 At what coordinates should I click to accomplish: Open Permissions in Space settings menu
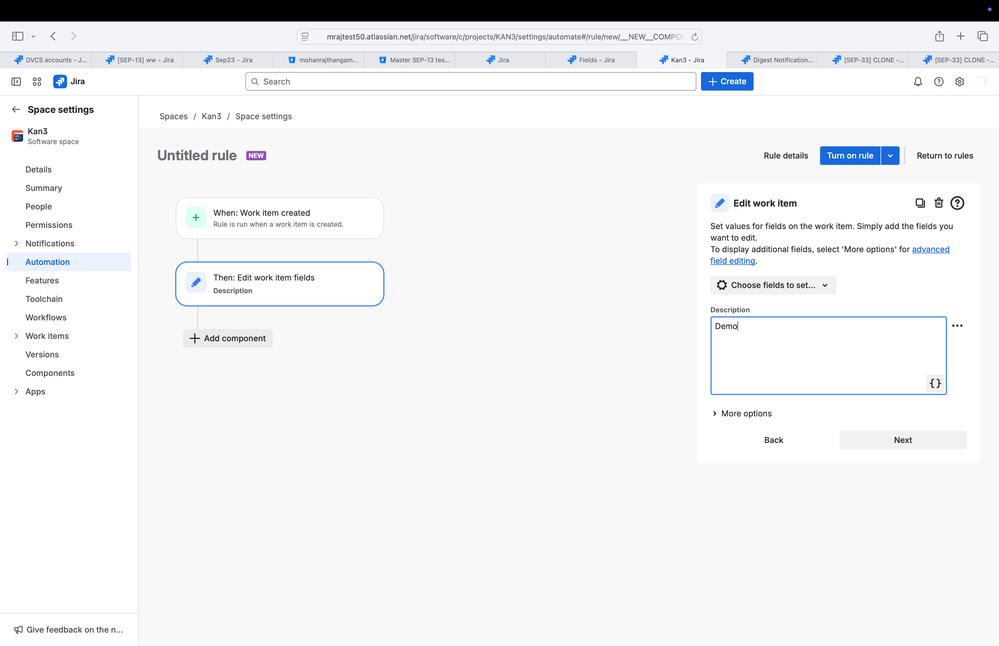[48, 225]
